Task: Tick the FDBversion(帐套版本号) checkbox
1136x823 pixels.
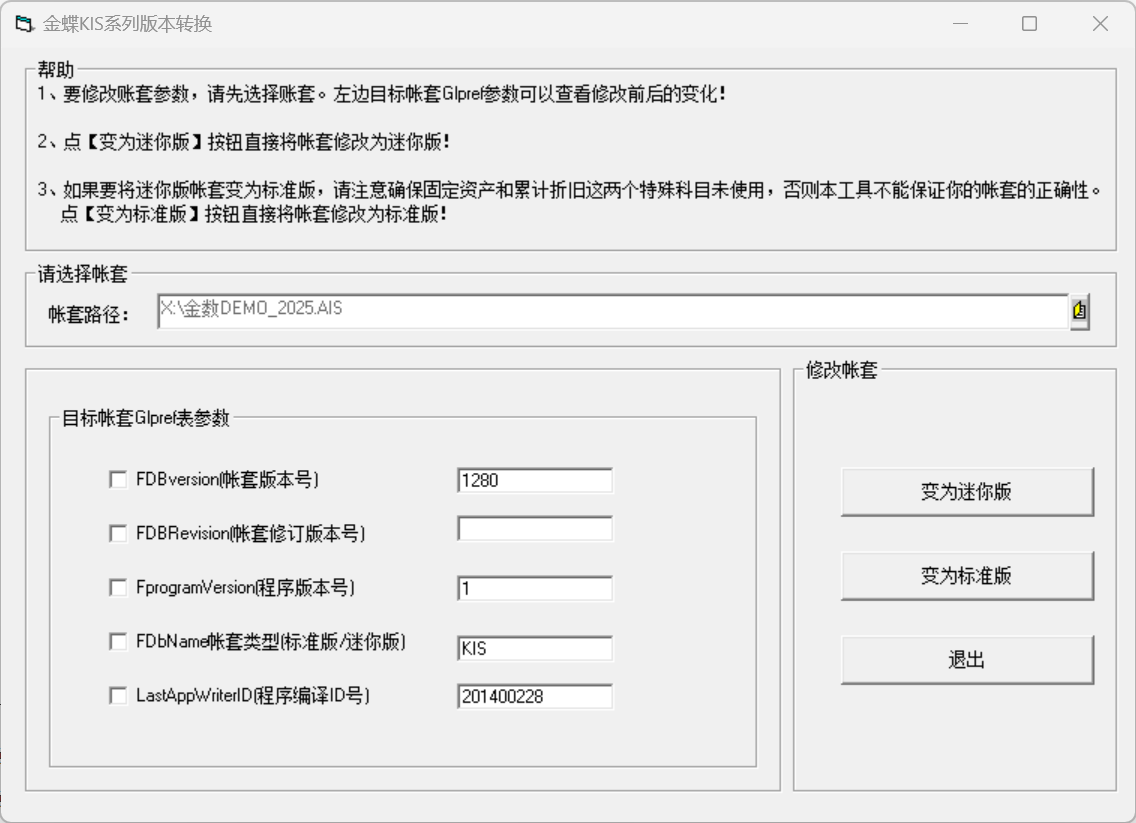Action: pyautogui.click(x=117, y=480)
